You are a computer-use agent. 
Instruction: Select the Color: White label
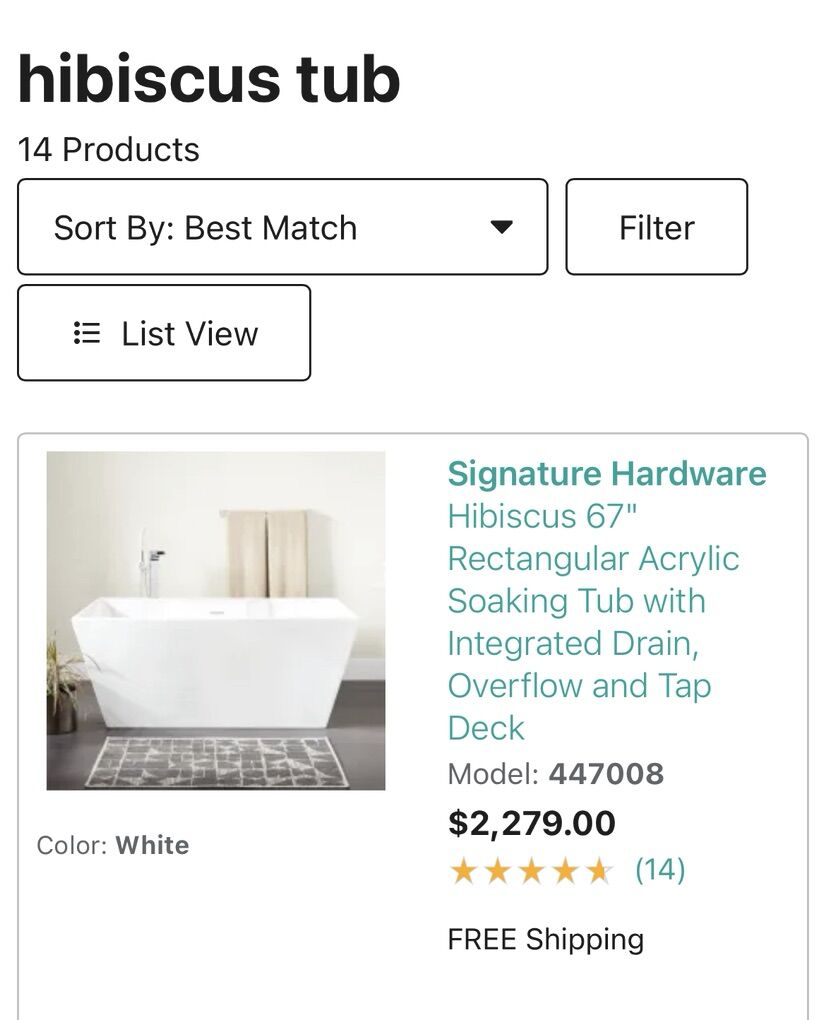[113, 845]
